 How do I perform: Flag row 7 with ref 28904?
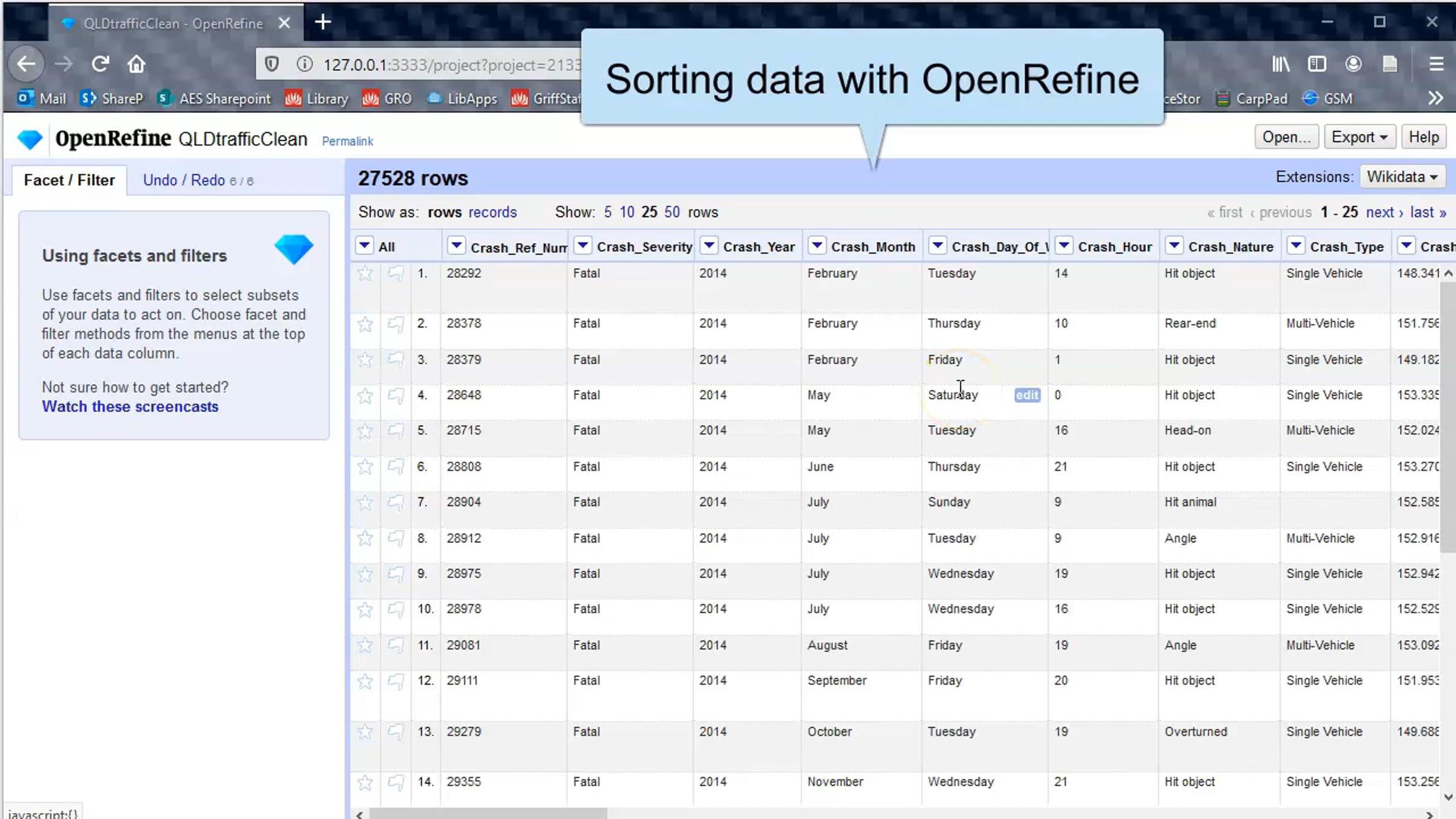(x=396, y=502)
